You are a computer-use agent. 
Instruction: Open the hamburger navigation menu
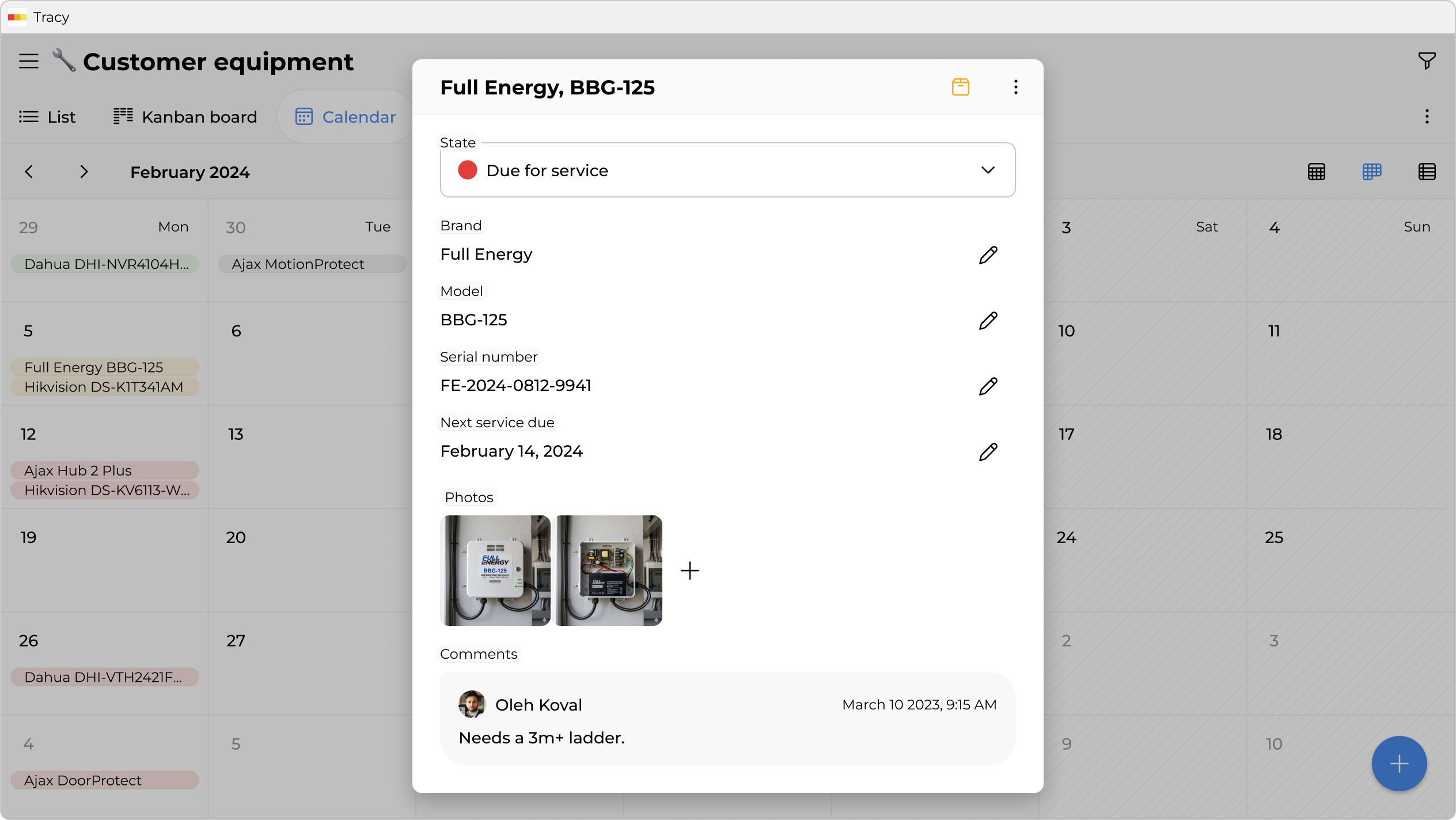29,61
